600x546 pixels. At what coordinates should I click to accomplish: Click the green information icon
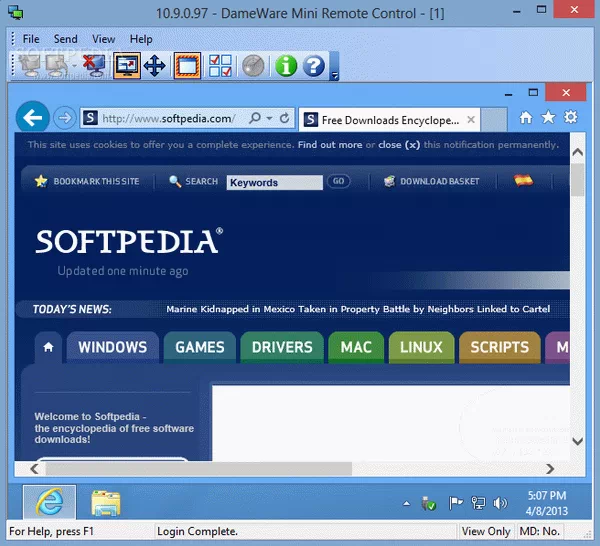click(x=286, y=66)
